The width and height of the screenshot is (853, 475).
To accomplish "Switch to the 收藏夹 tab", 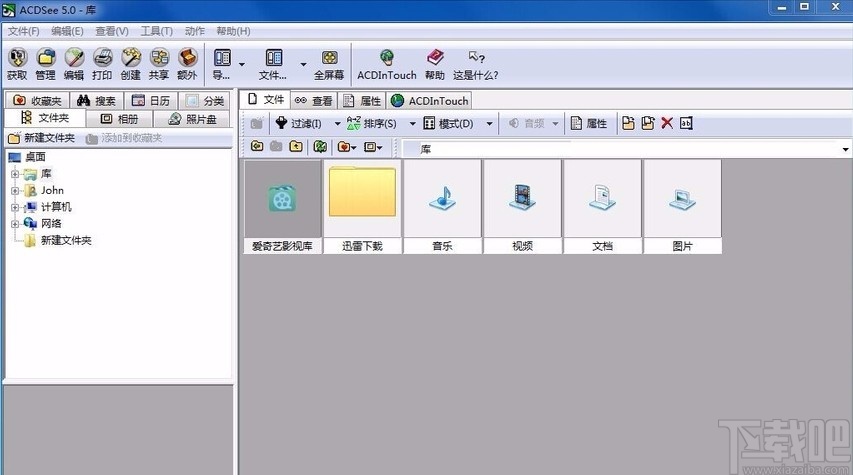I will (x=37, y=101).
